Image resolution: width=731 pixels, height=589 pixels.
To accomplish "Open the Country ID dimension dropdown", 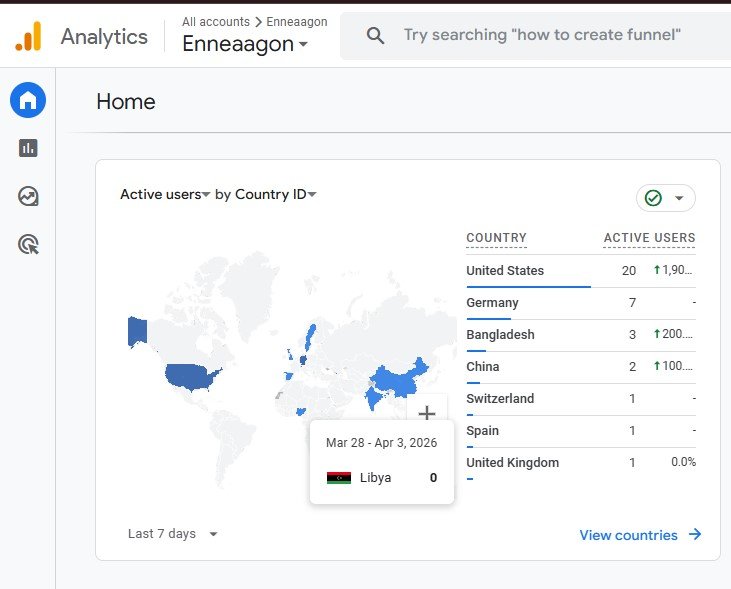I will pyautogui.click(x=276, y=194).
